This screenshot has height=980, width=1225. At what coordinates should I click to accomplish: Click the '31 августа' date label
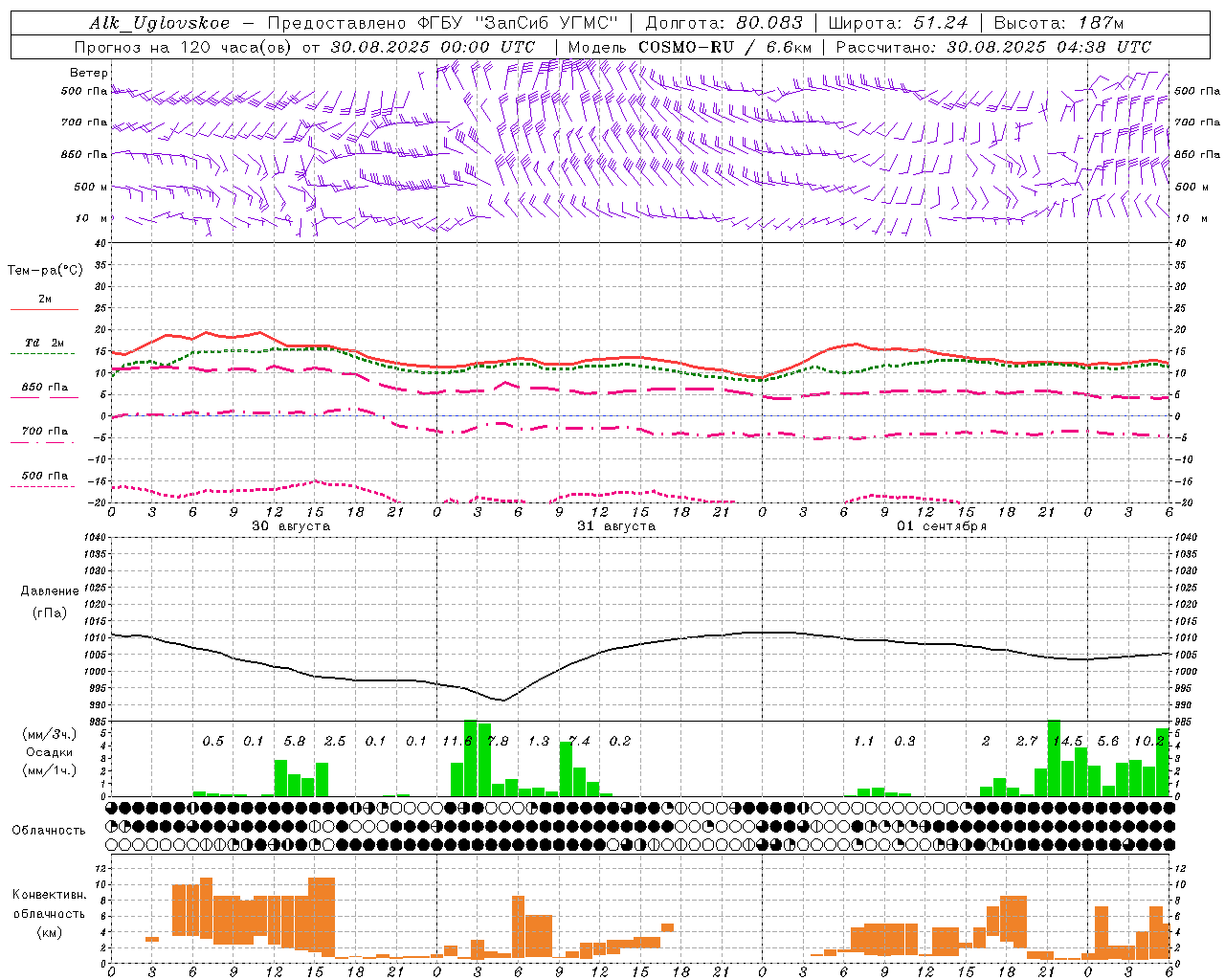pyautogui.click(x=616, y=526)
